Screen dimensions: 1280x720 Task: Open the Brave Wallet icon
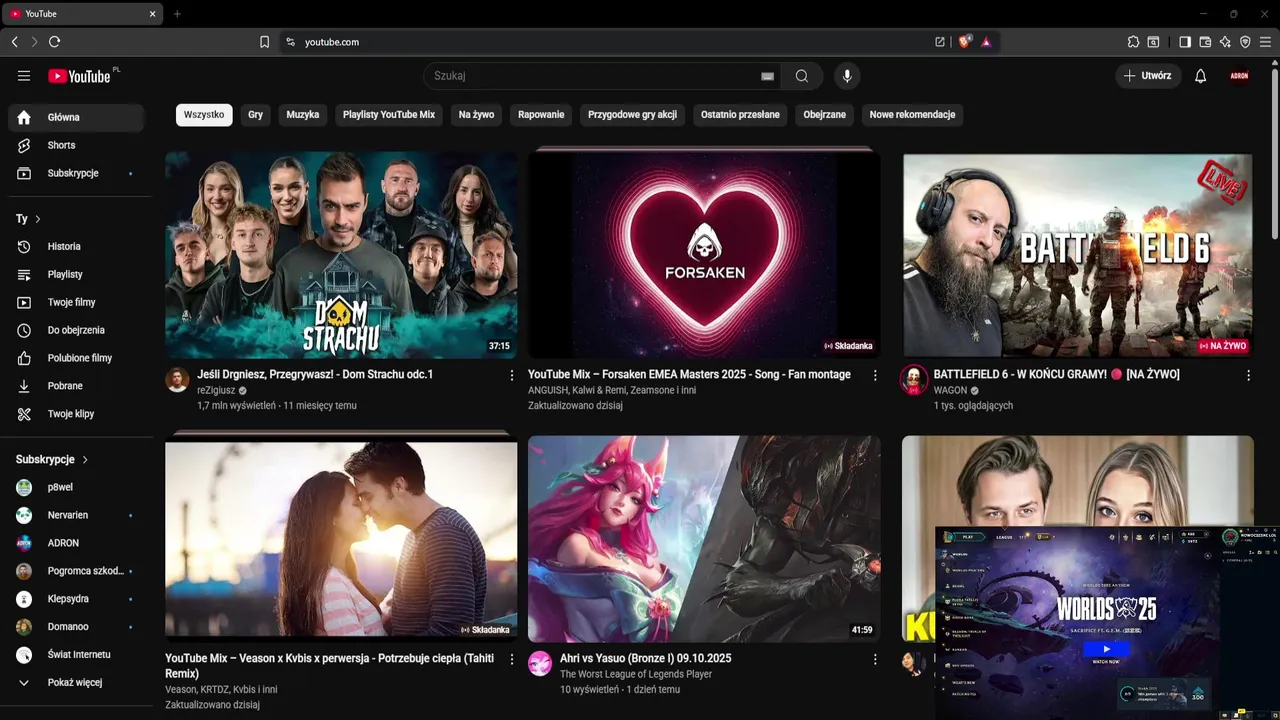tap(1205, 42)
